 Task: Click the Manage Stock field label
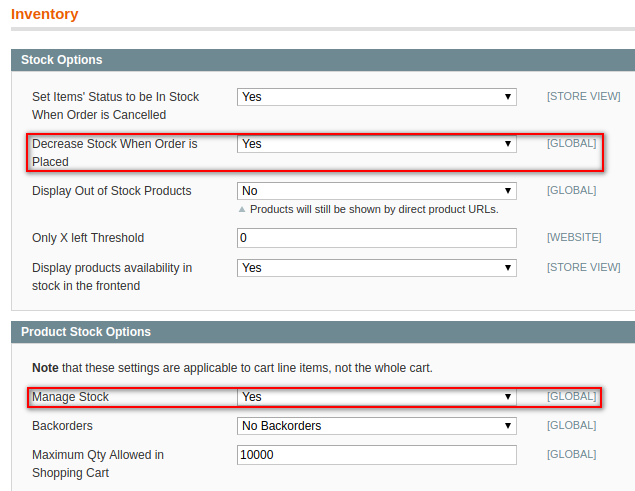click(70, 397)
